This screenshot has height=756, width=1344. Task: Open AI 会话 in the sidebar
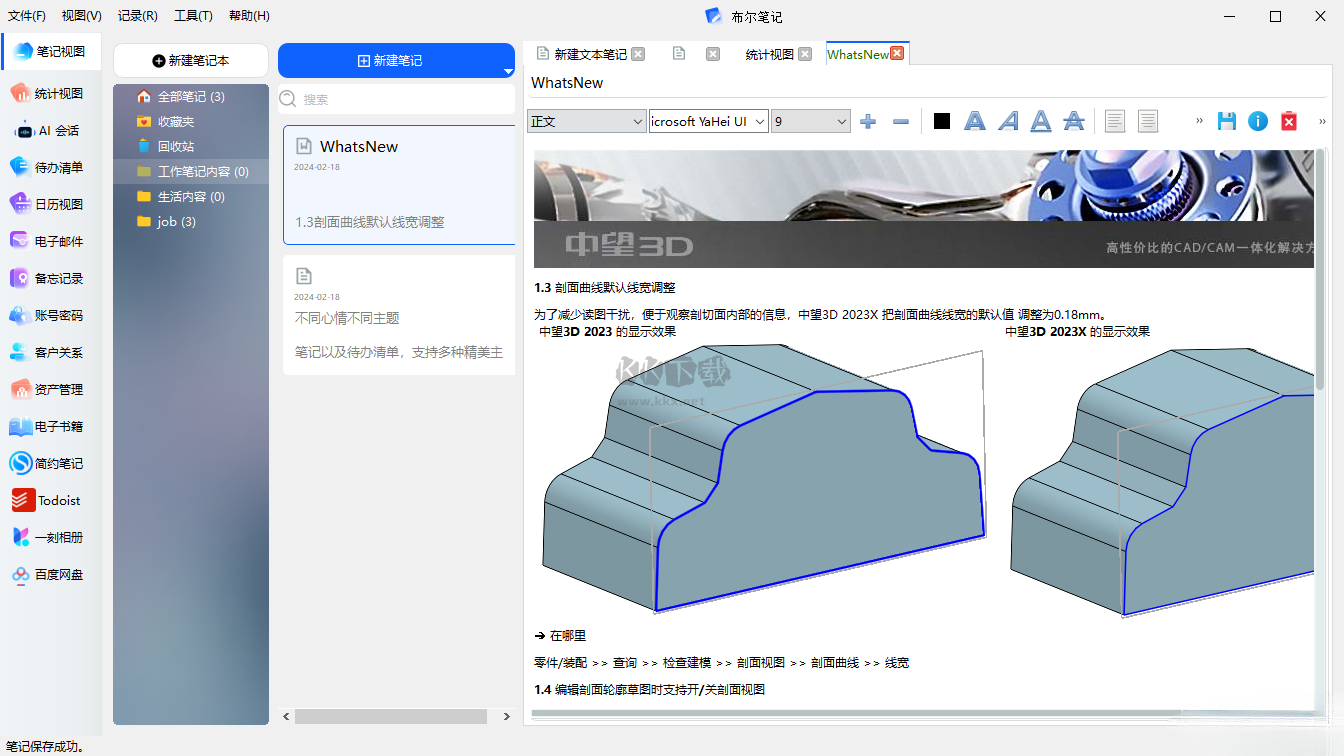[51, 131]
